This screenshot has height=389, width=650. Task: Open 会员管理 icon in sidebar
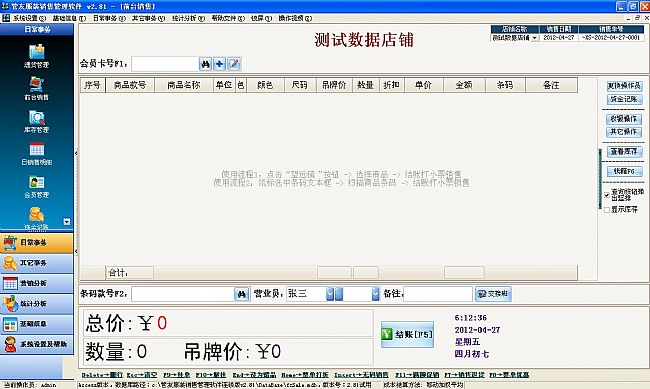pyautogui.click(x=36, y=182)
